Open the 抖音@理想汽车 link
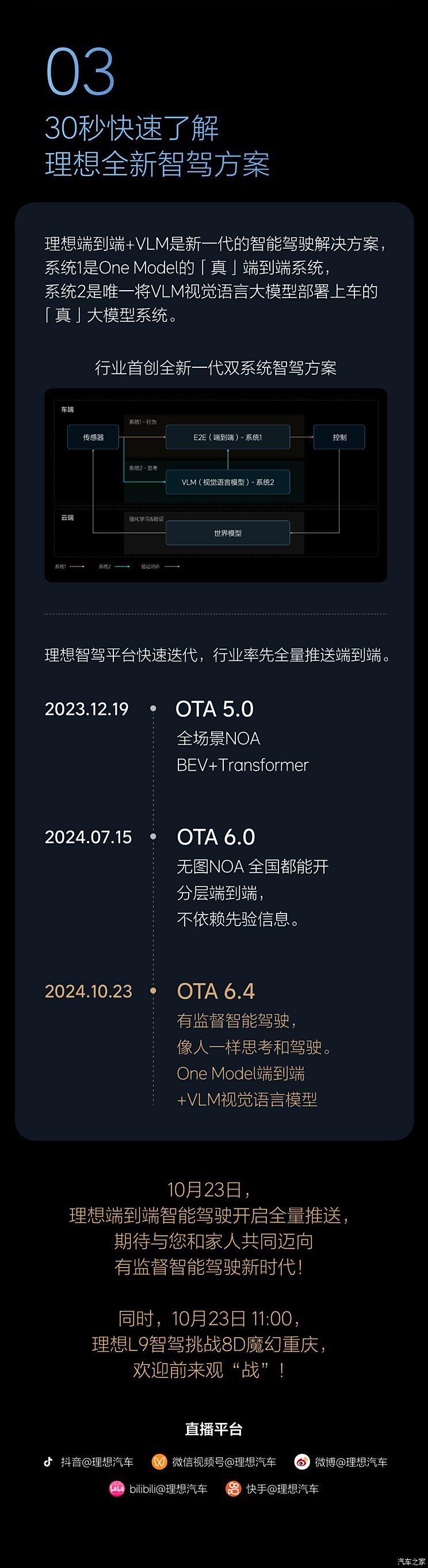The height and width of the screenshot is (1568, 428). pyautogui.click(x=97, y=1462)
